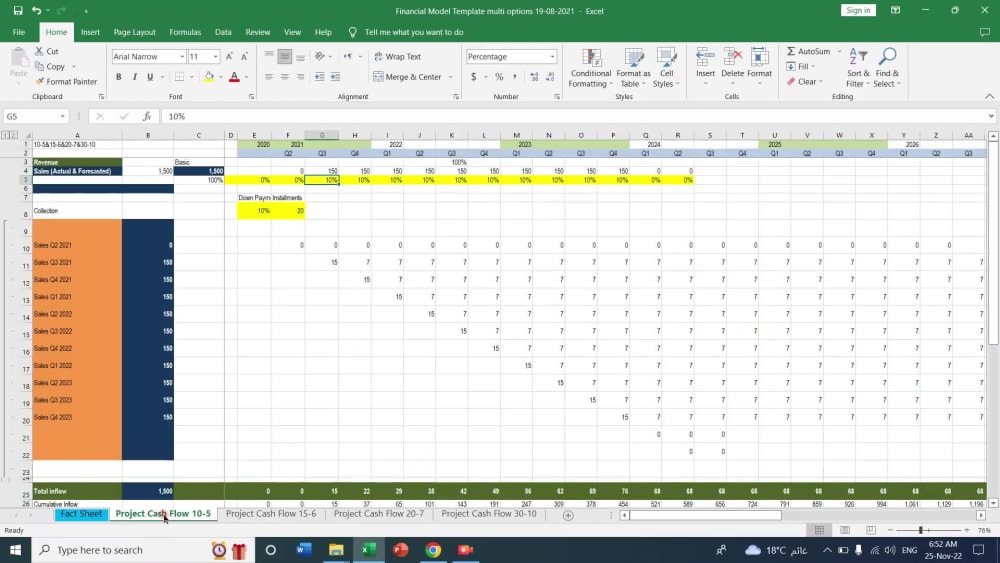The image size is (1000, 563).
Task: Open the Percentage number format dropdown
Action: [552, 57]
